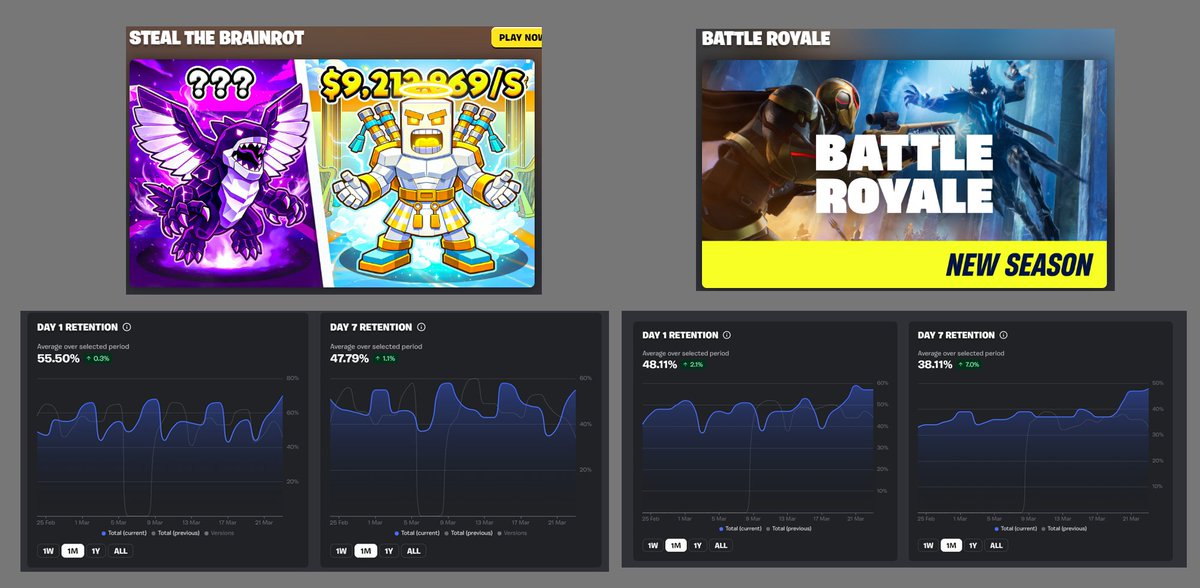Select 1W range in the 38.11% Day 7 chart
The width and height of the screenshot is (1200, 588).
pos(928,545)
